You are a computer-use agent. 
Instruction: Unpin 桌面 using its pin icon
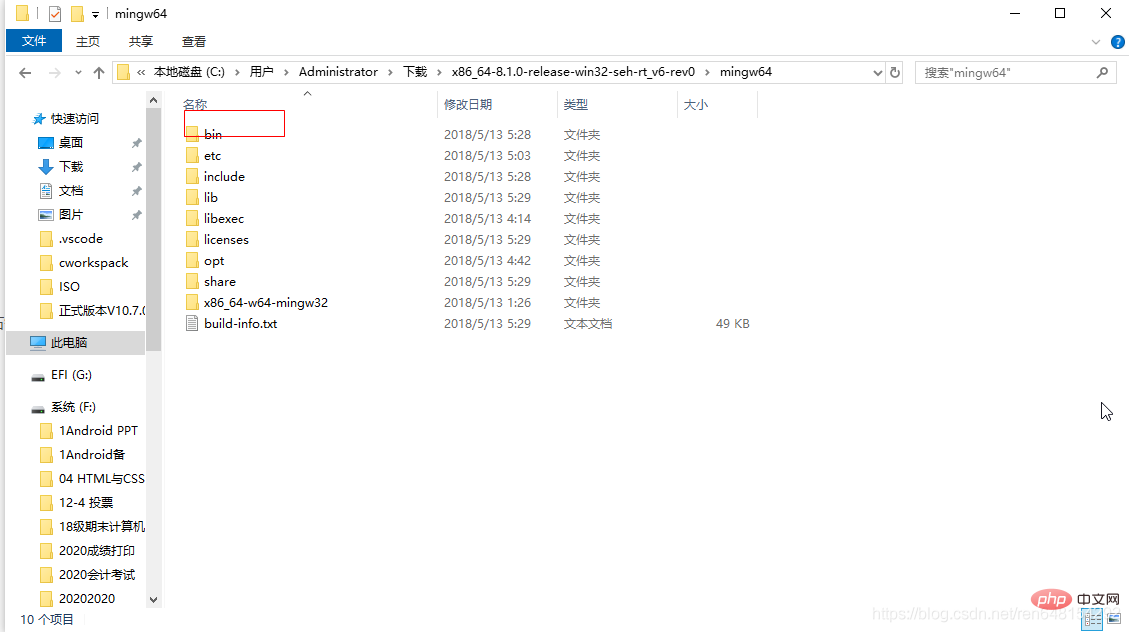pos(136,143)
